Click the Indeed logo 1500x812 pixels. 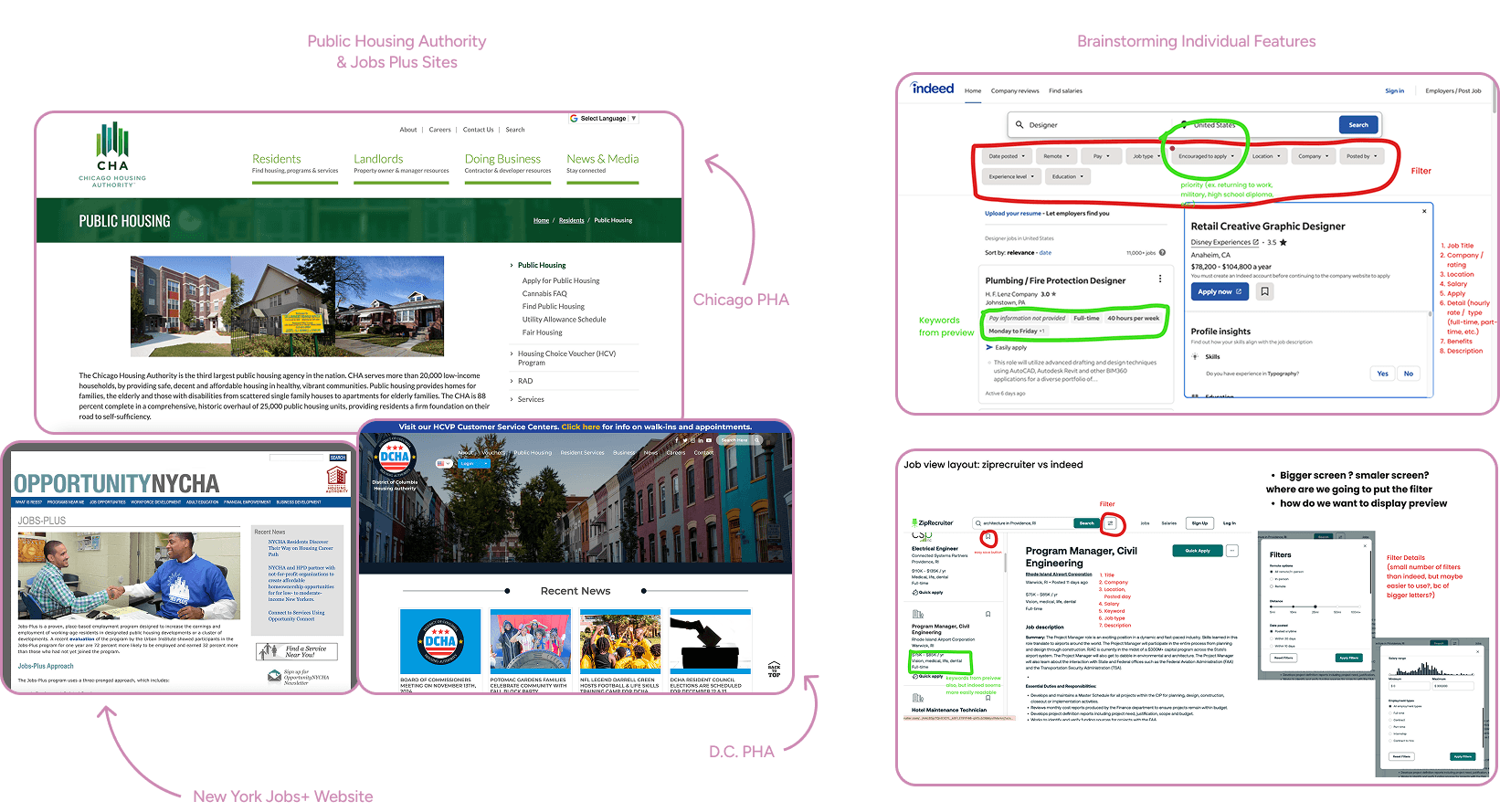(x=933, y=89)
